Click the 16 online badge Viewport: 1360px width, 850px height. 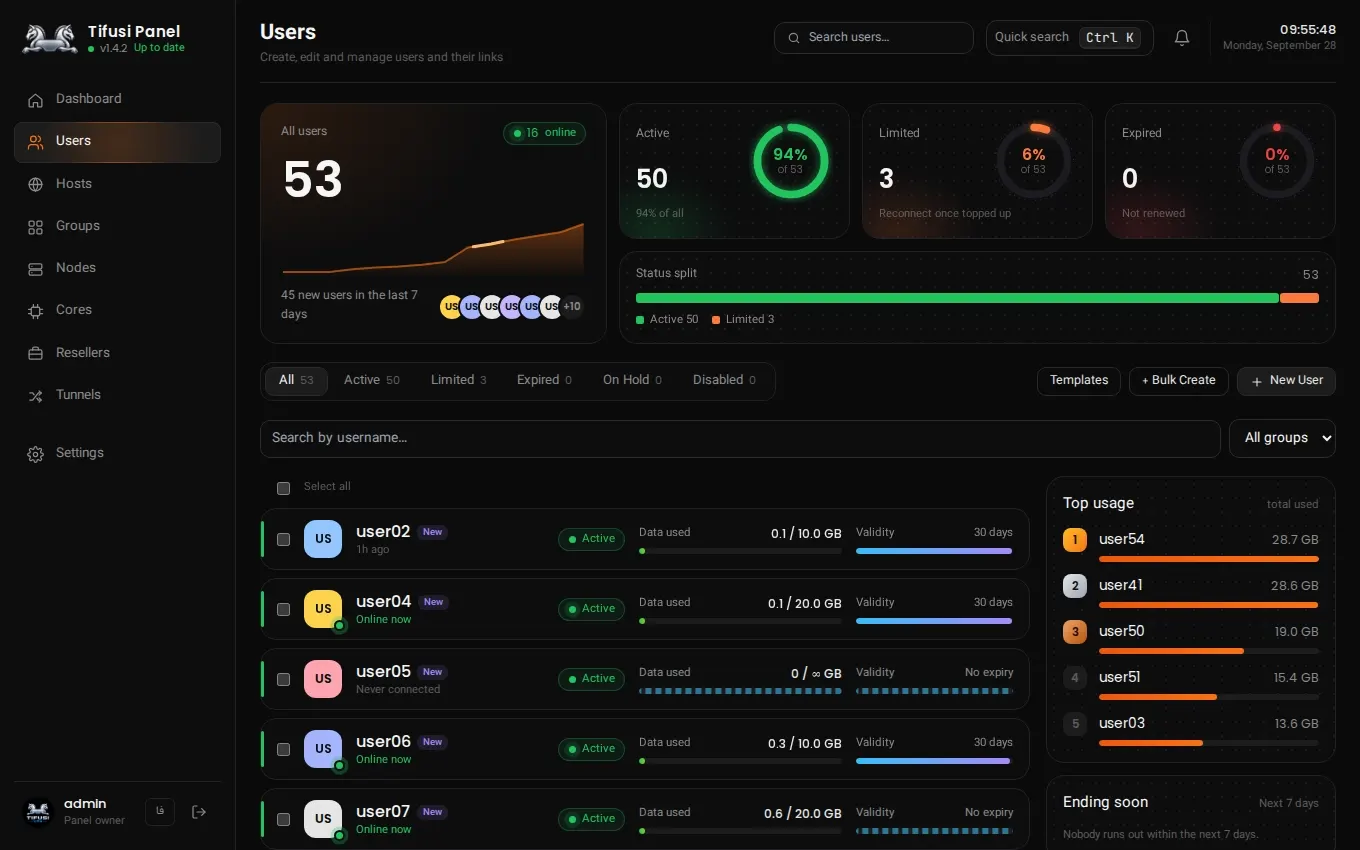[545, 133]
